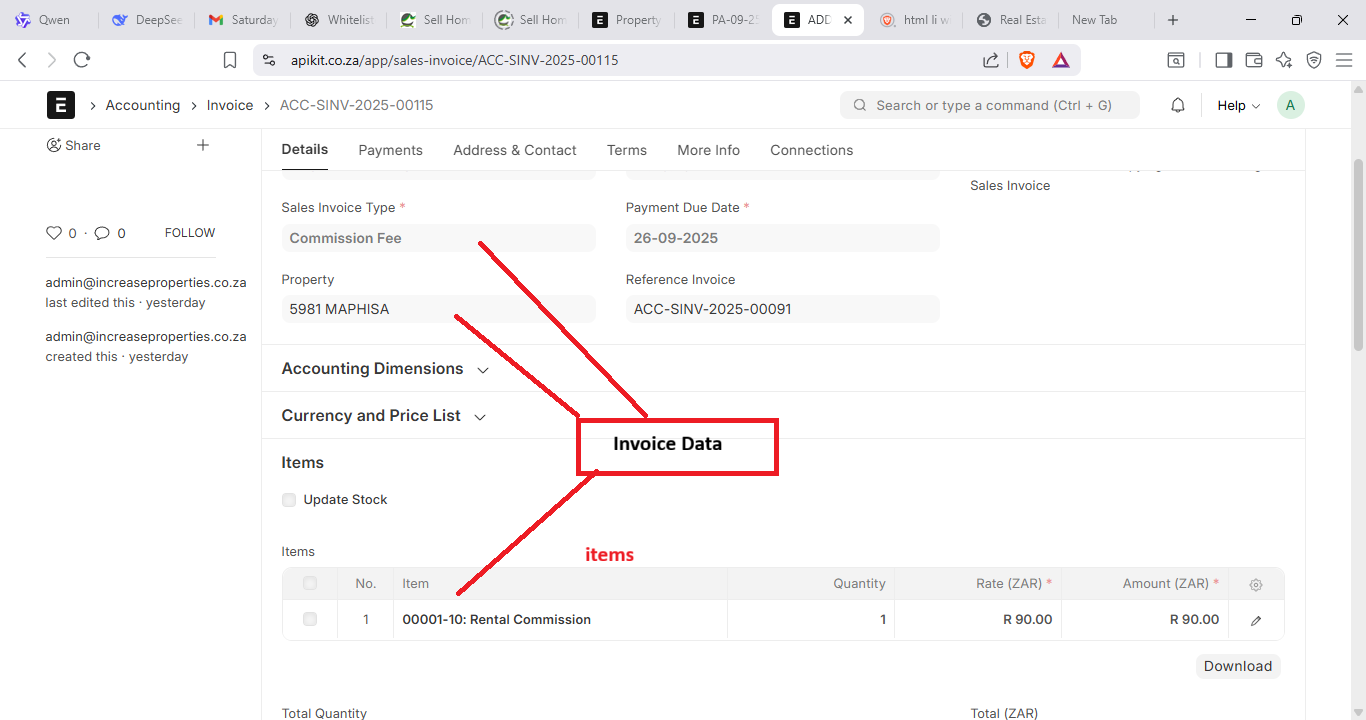
Task: Switch to the Payments tab
Action: pyautogui.click(x=390, y=150)
